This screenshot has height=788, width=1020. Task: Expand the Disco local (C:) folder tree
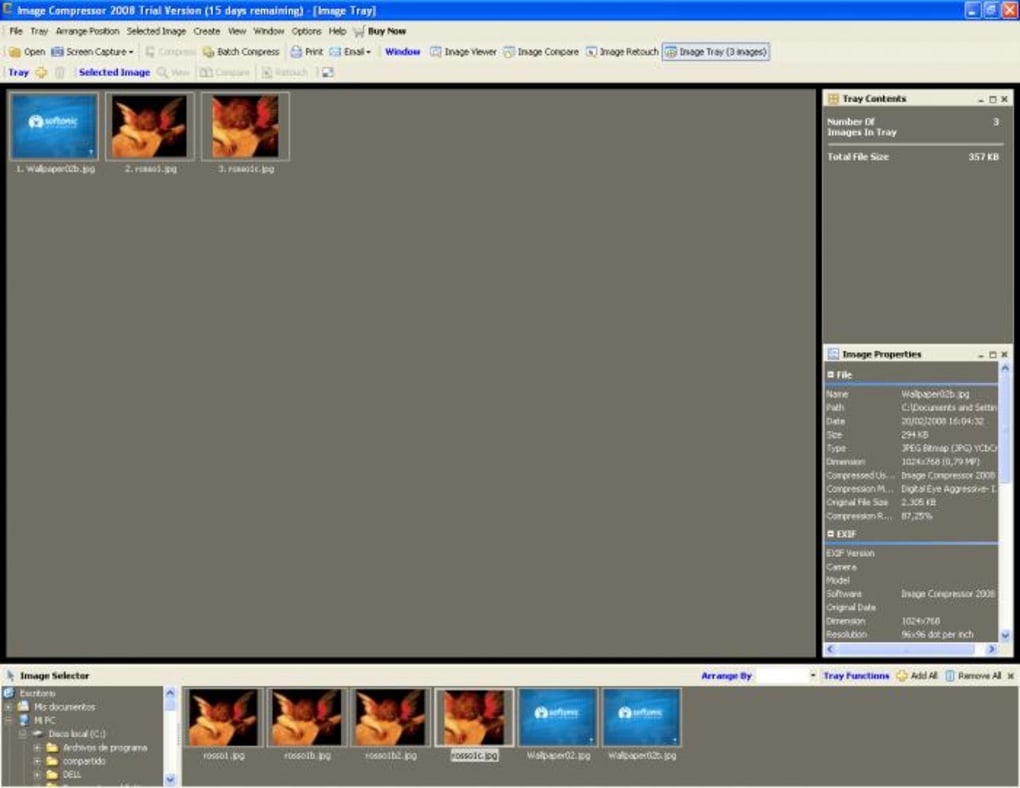pyautogui.click(x=20, y=735)
